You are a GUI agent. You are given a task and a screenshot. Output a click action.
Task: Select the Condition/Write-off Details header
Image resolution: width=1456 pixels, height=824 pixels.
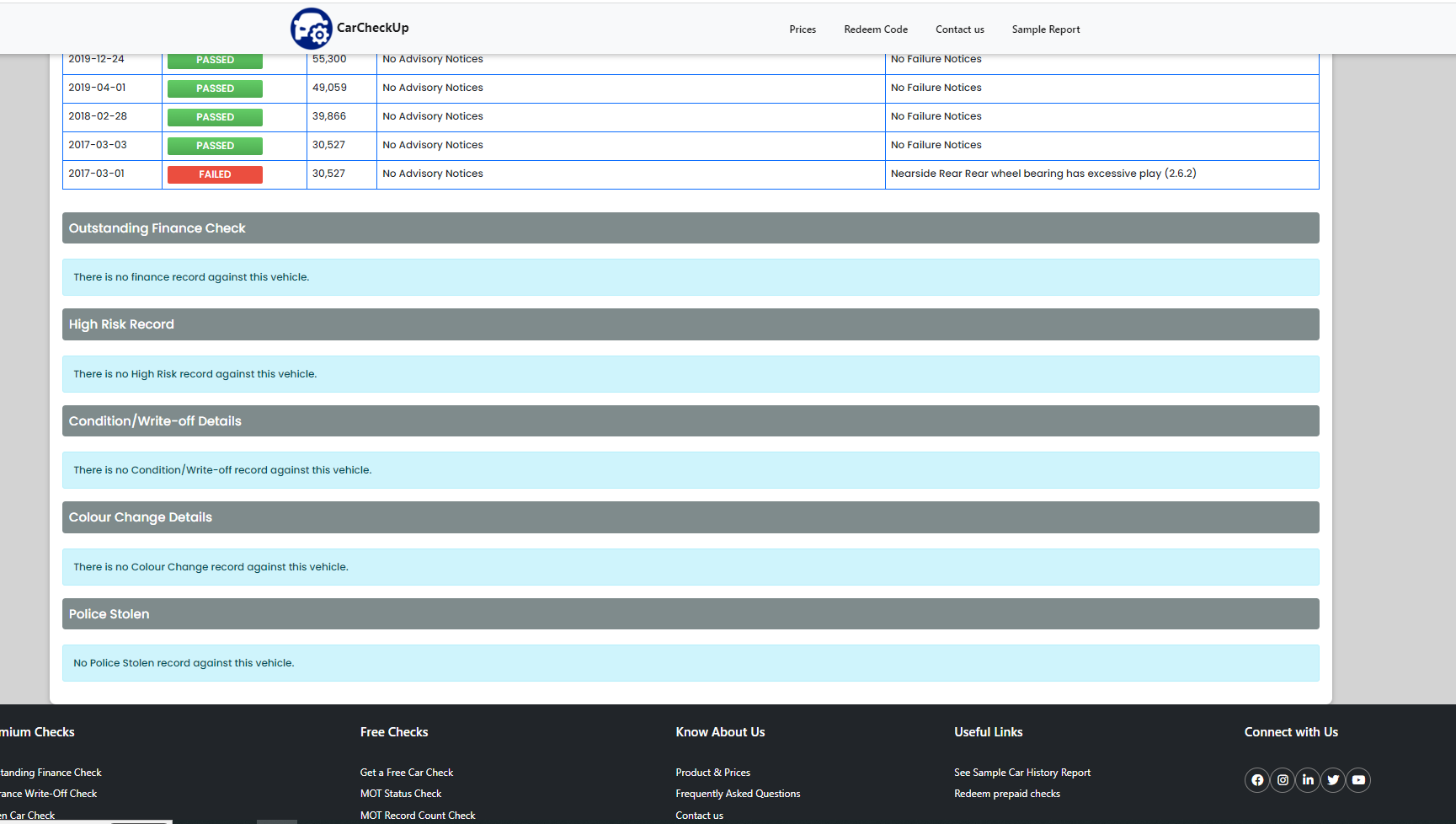coord(691,421)
